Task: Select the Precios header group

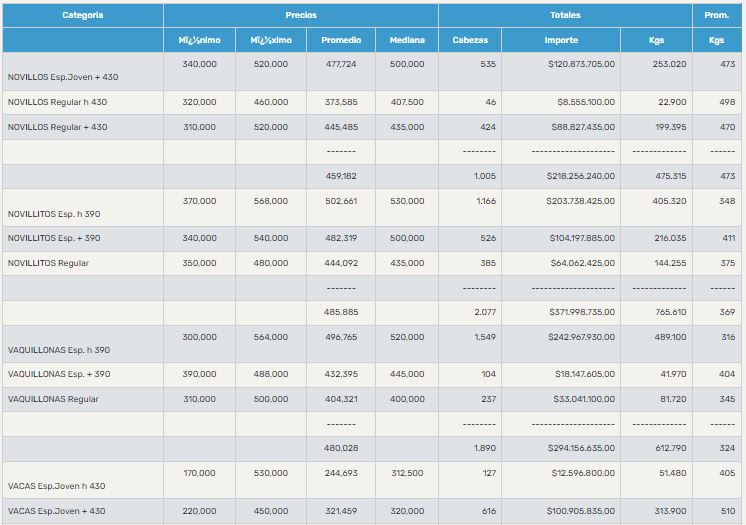Action: click(300, 15)
